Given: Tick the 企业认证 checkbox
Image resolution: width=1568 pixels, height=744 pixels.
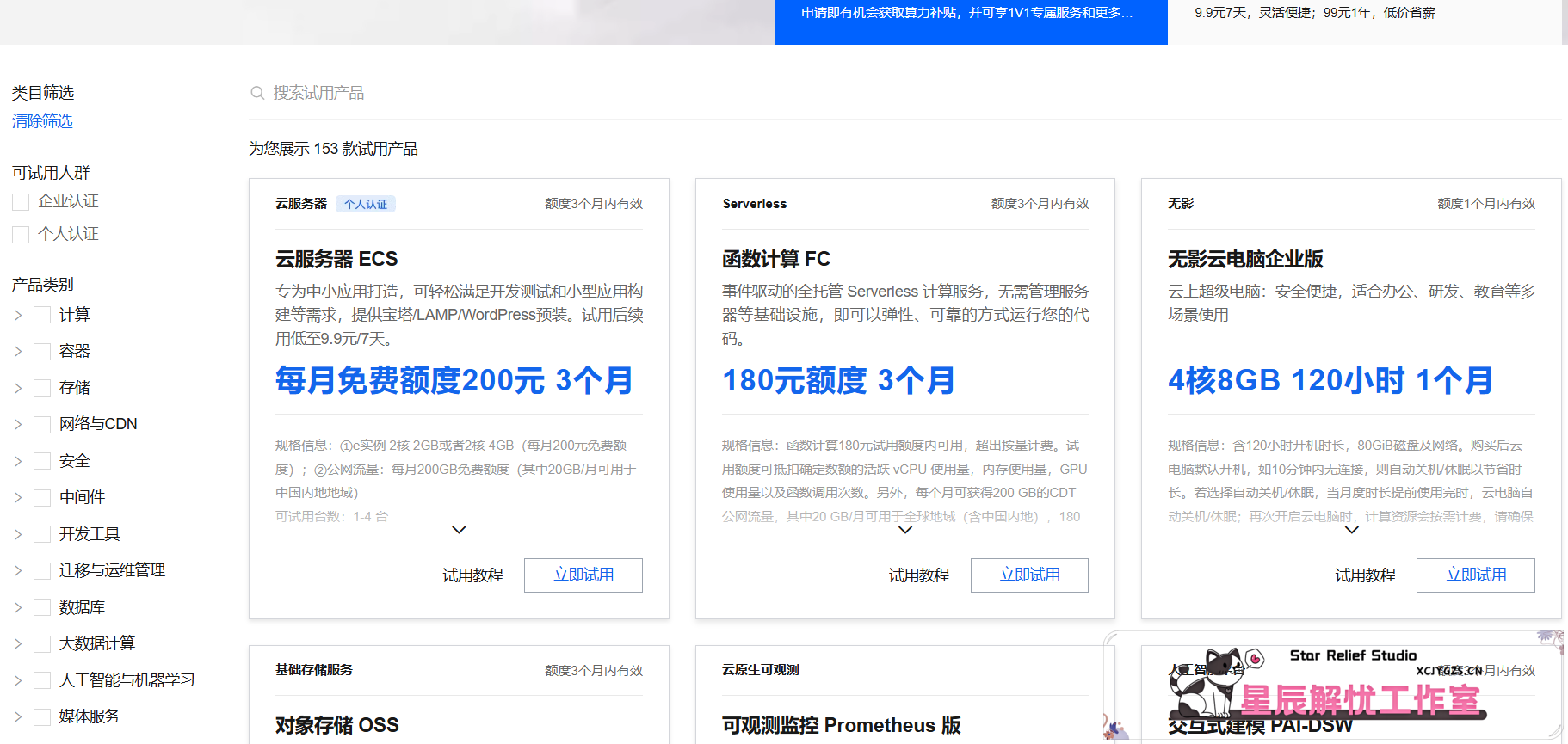Looking at the screenshot, I should click(21, 202).
